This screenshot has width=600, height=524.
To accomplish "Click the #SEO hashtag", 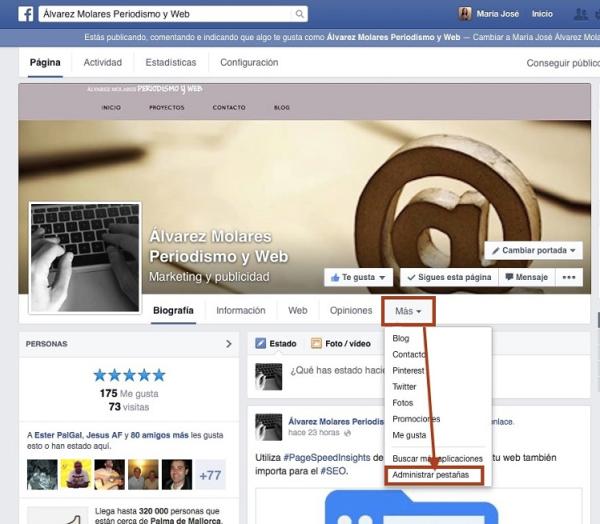I will pyautogui.click(x=333, y=471).
